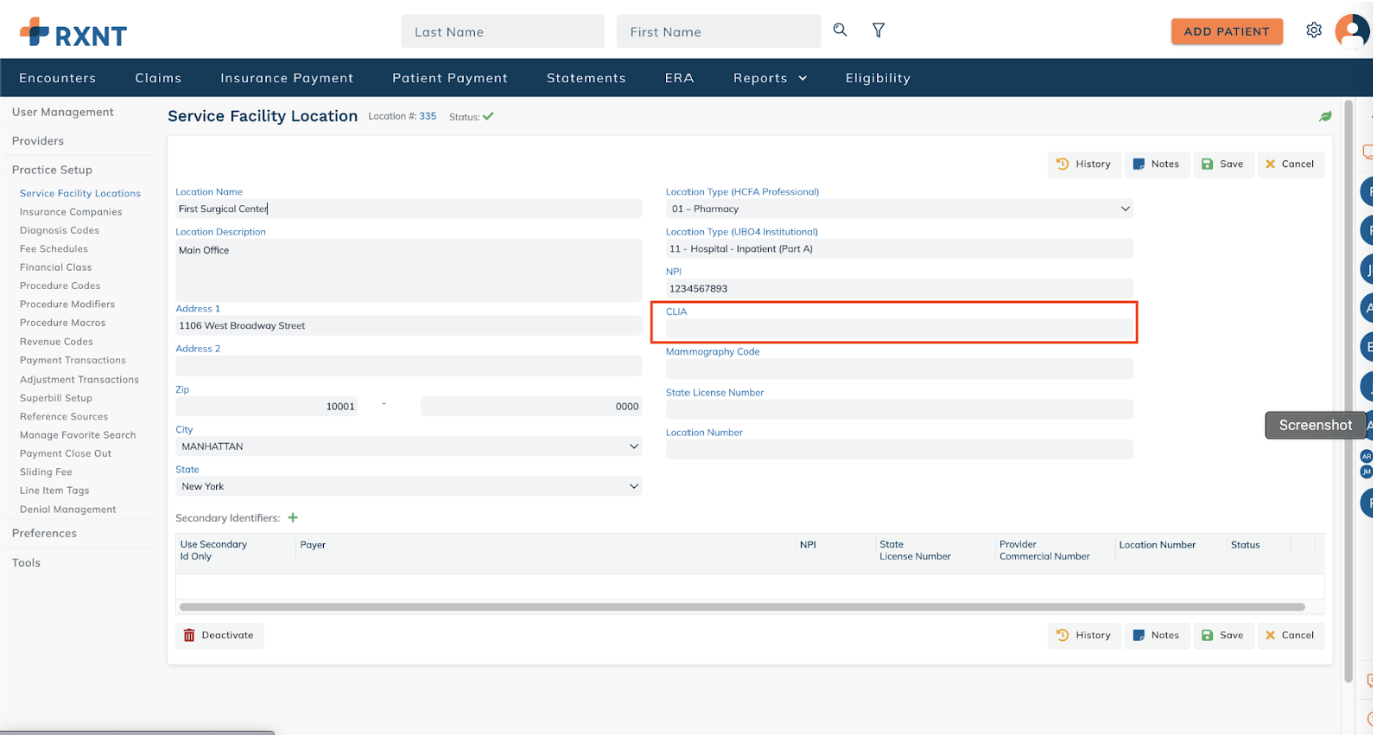Click the patient search magnifier icon
The image size is (1374, 736).
(x=840, y=31)
